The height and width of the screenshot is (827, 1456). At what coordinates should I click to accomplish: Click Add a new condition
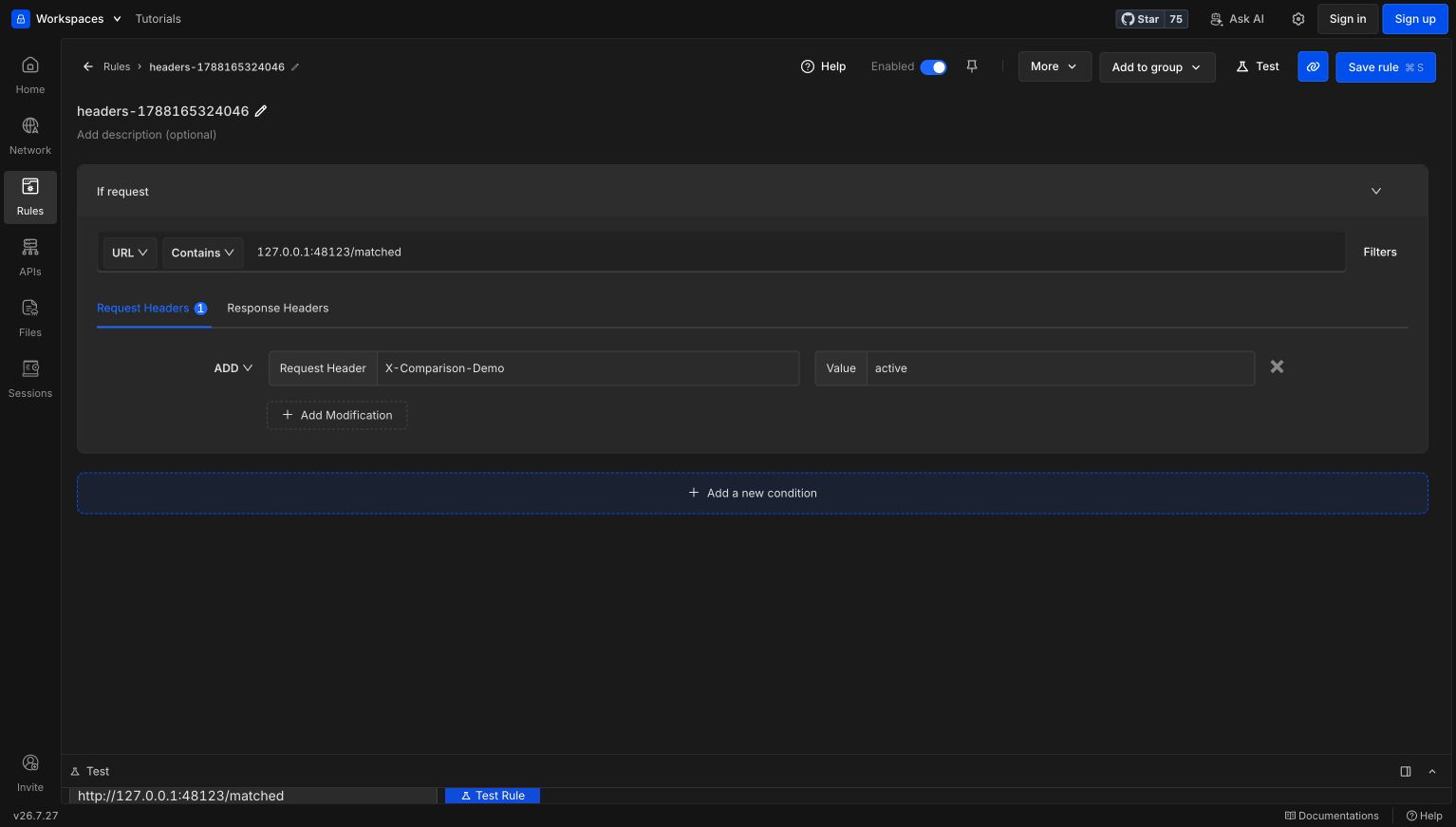(x=753, y=493)
